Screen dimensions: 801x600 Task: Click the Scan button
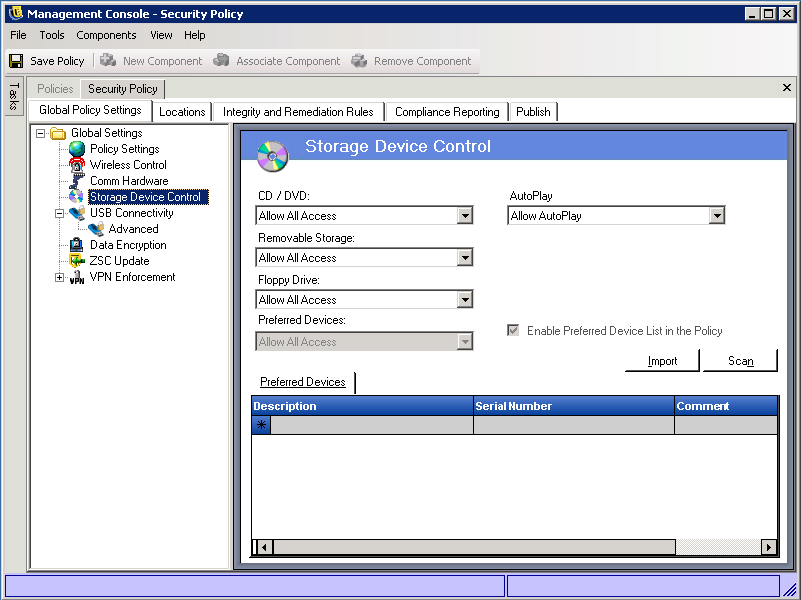click(740, 361)
